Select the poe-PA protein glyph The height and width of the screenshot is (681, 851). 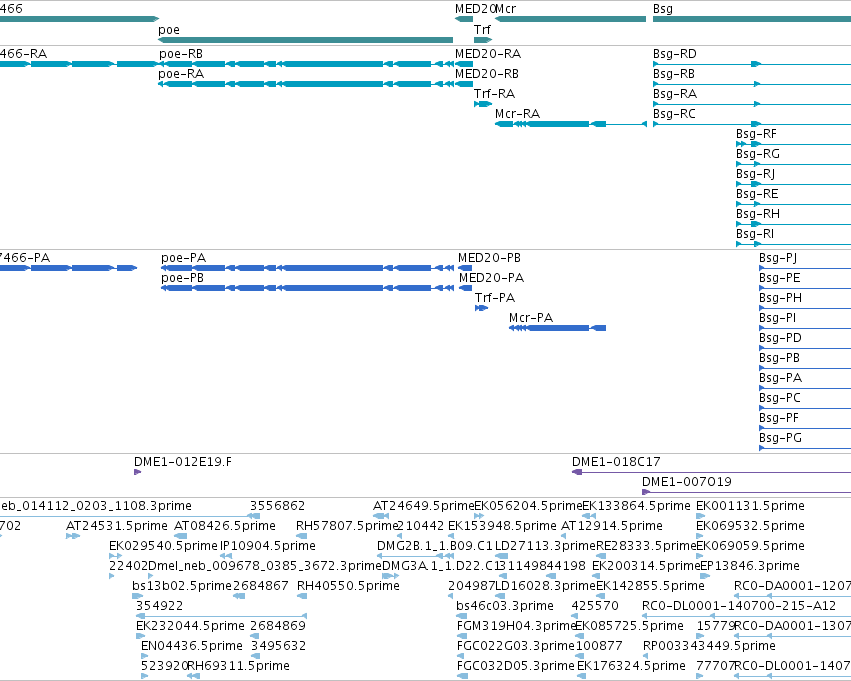coord(307,268)
